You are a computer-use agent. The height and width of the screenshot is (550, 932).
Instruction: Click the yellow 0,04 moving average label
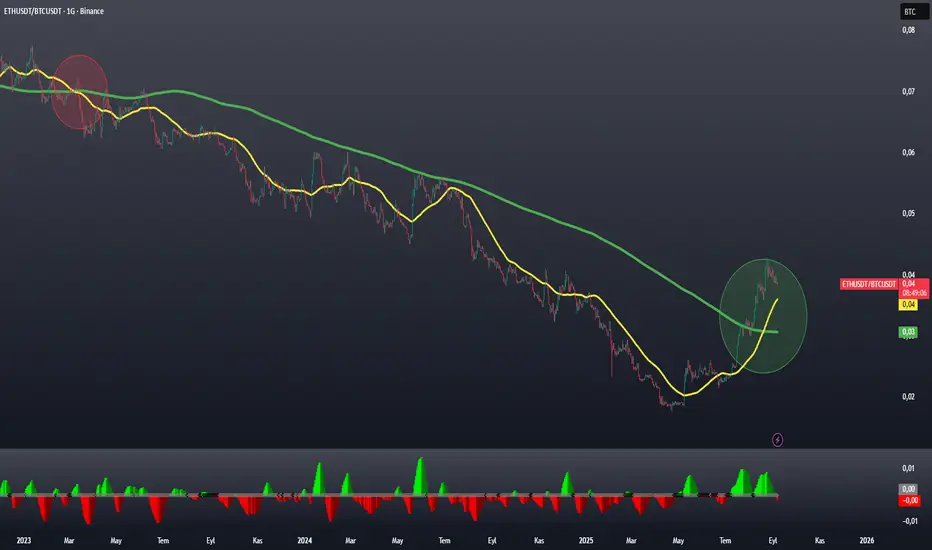pos(908,304)
